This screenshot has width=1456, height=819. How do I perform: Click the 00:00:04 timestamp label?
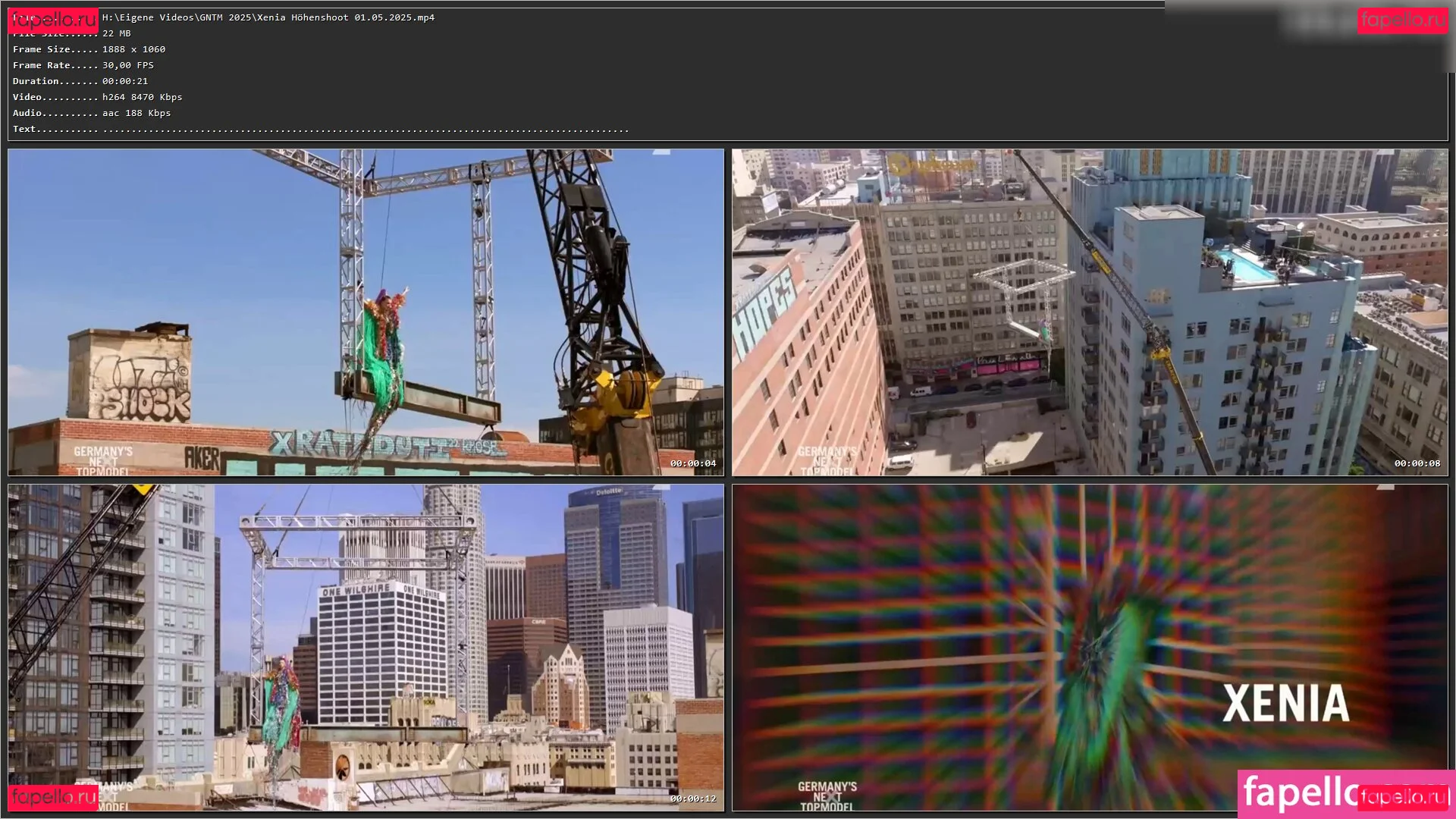point(692,463)
